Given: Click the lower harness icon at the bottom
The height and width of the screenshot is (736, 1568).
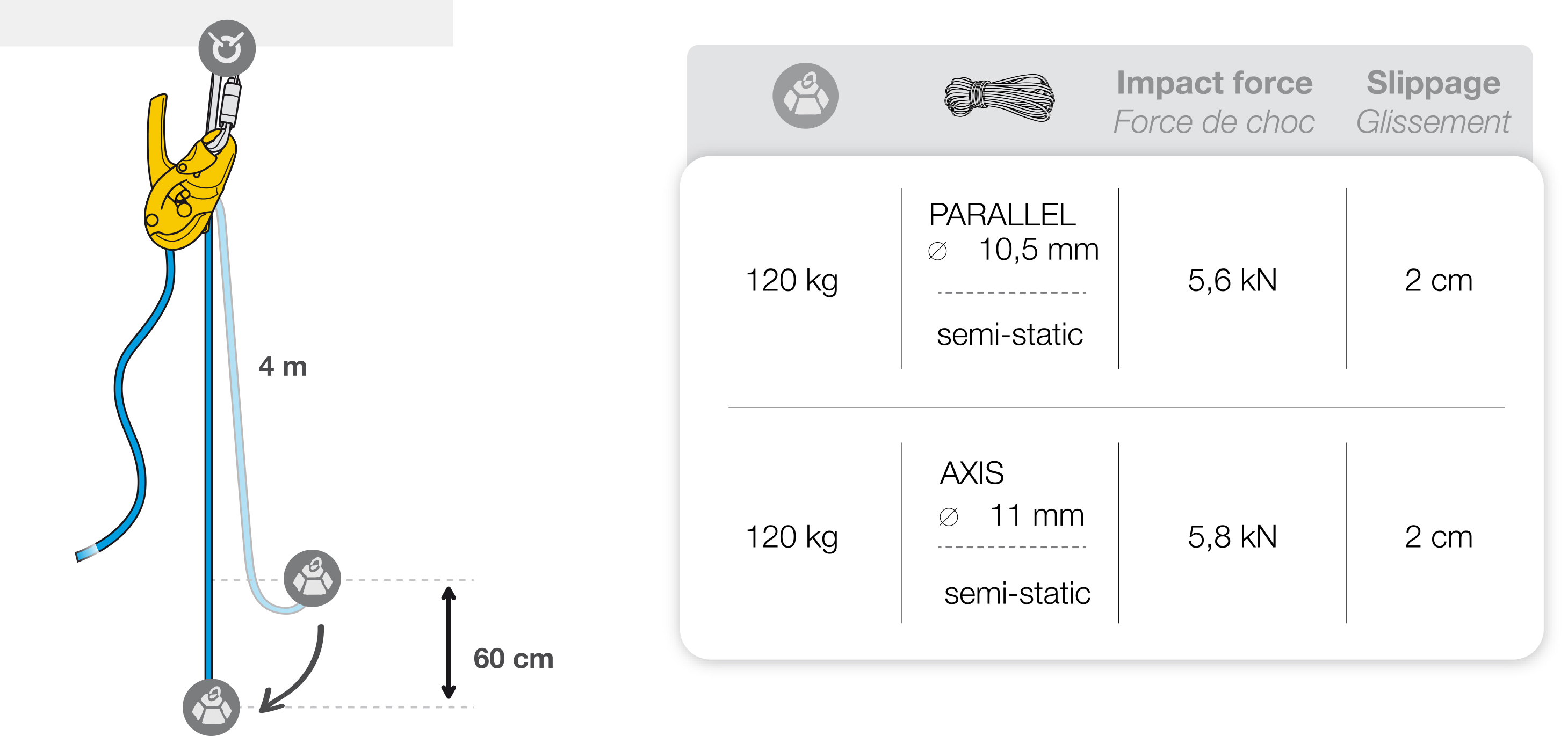Looking at the screenshot, I should click(211, 708).
